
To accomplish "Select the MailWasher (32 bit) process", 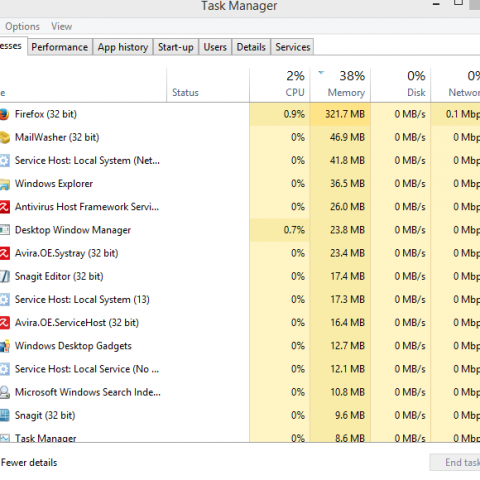I will (x=240, y=137).
